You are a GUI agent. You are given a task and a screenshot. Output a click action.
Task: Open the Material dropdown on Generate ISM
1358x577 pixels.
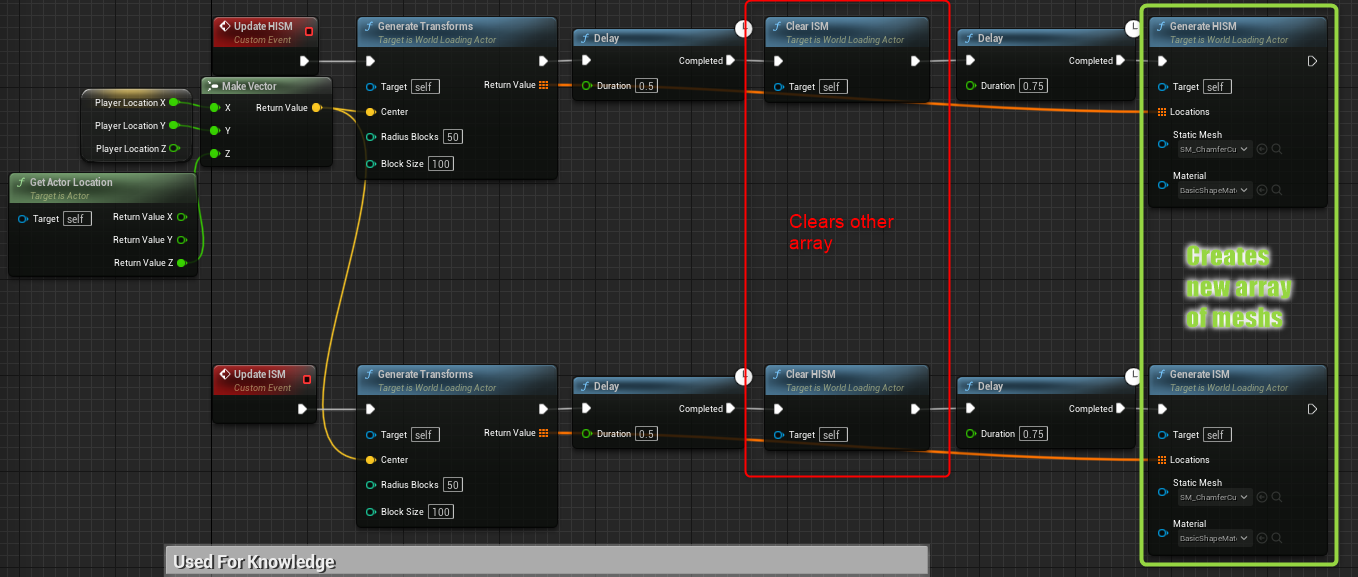pos(1212,538)
